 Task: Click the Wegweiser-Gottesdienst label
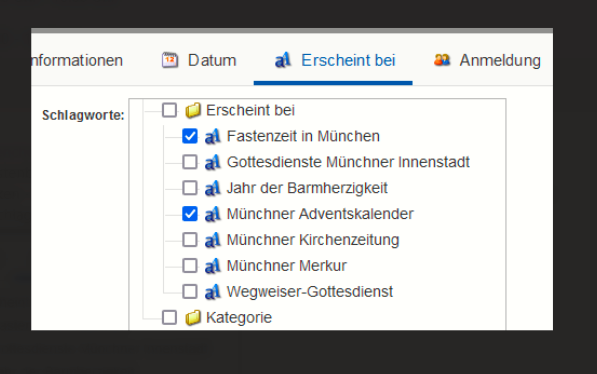point(310,291)
